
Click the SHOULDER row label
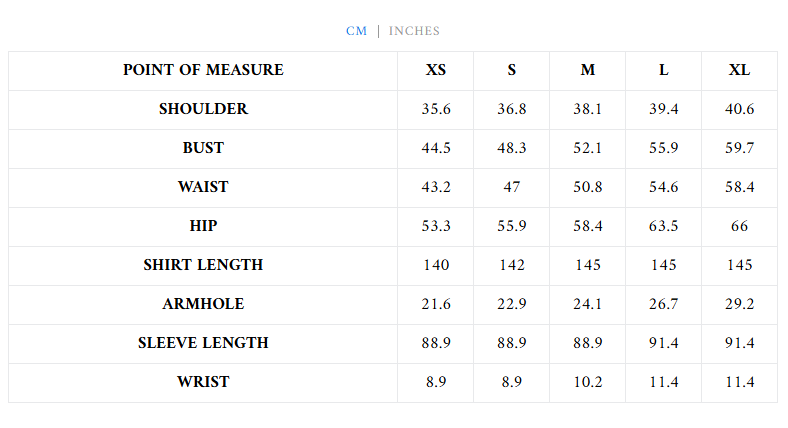[x=203, y=109]
